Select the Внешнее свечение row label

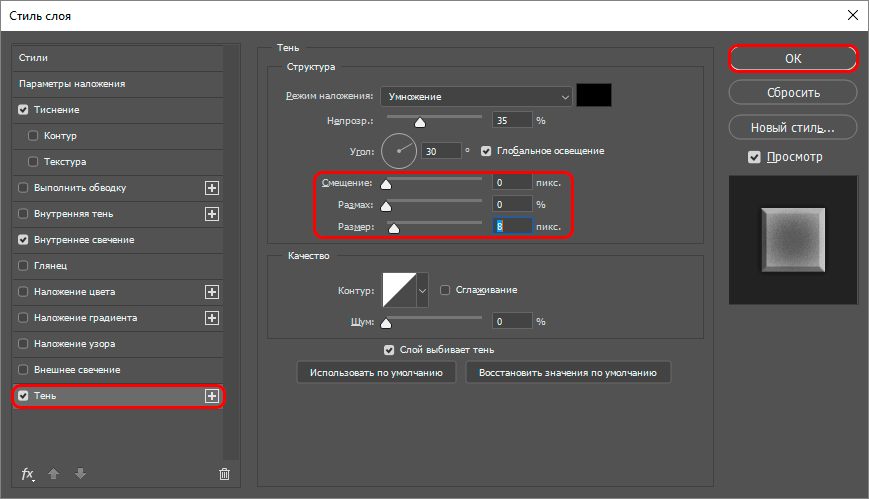77,370
